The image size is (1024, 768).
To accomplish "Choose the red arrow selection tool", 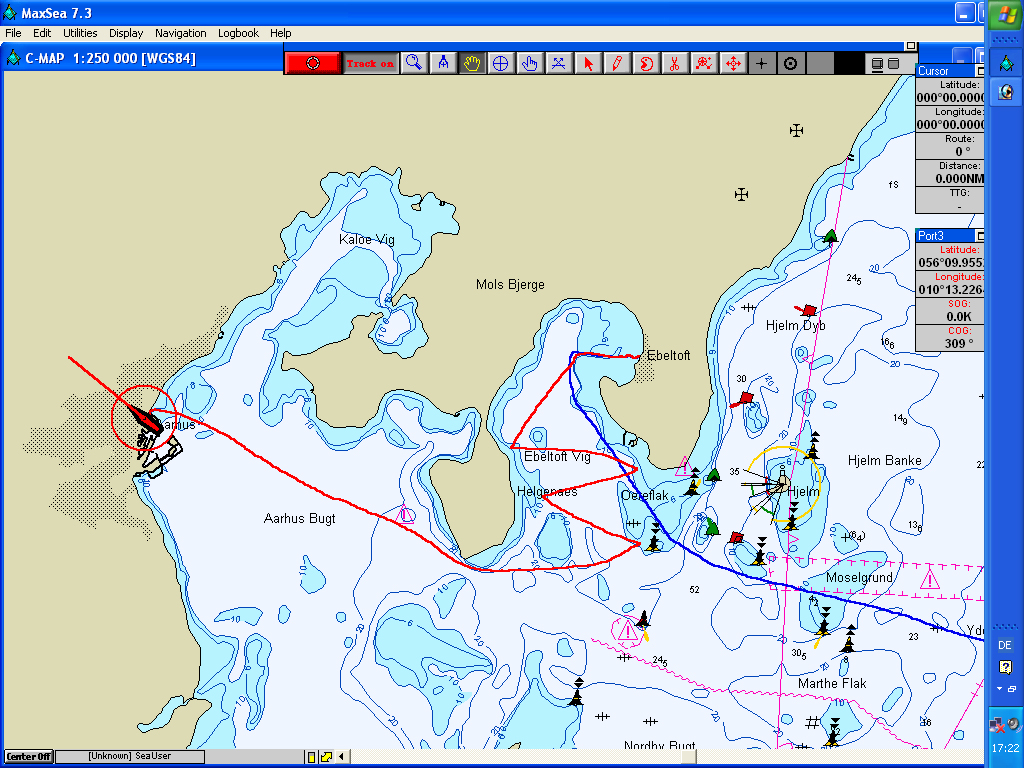I will click(x=588, y=63).
